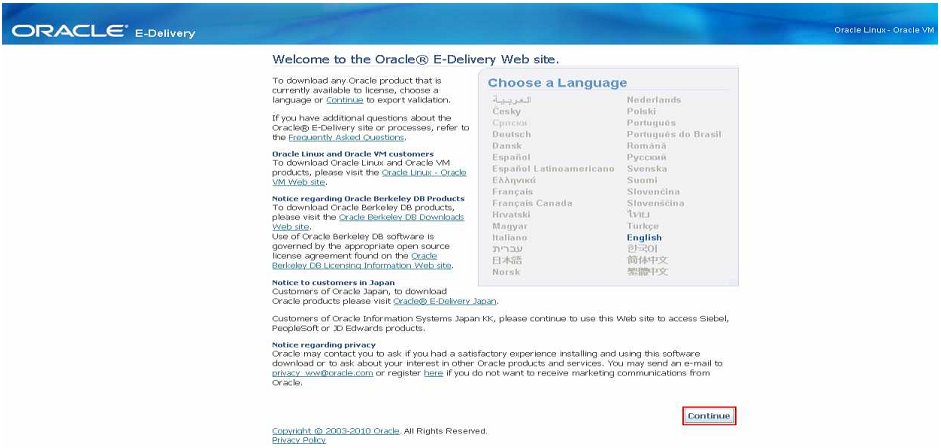Viewport: 941px width, 448px height.
Task: Visit Oracle Linux - Oracle VM Web site link
Action: point(369,177)
